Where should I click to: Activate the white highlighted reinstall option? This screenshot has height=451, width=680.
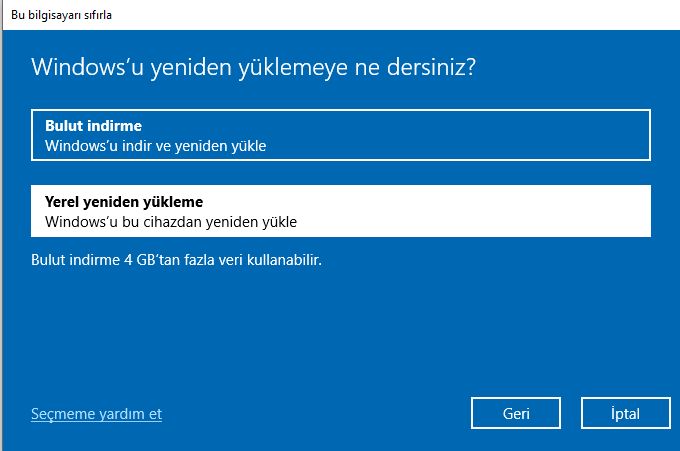[340, 211]
